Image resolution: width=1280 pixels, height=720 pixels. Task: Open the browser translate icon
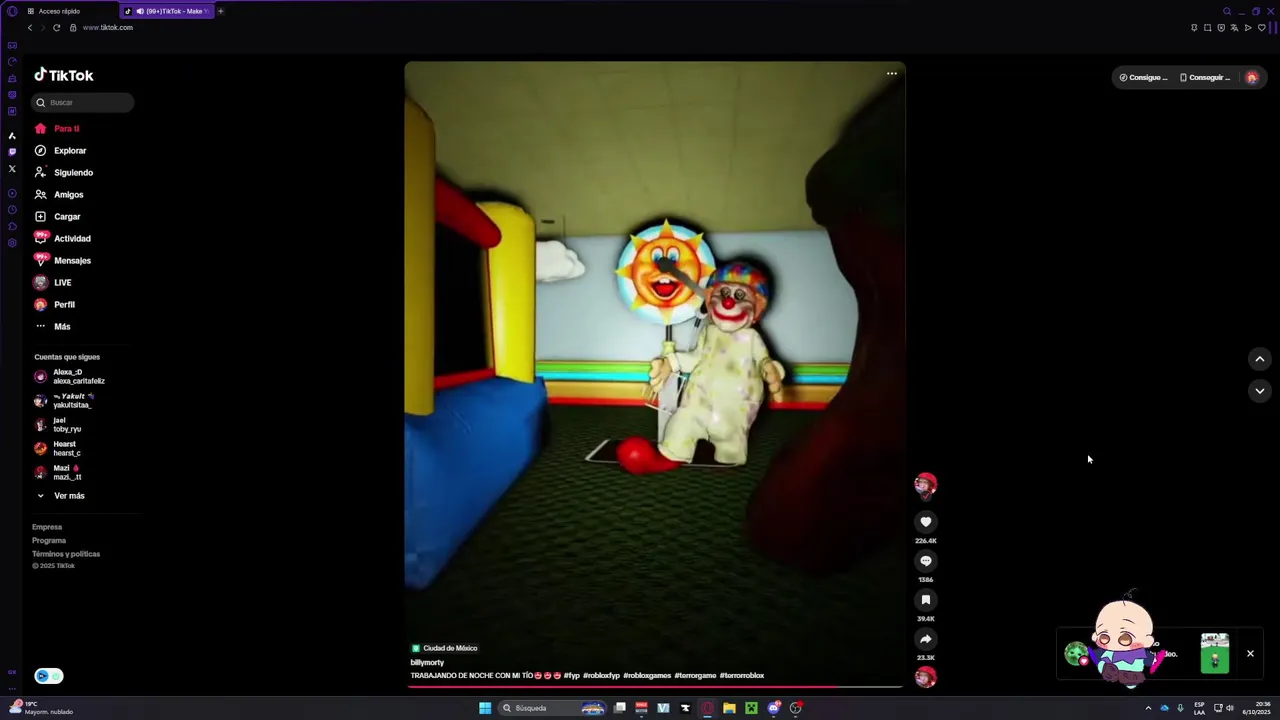point(1234,28)
